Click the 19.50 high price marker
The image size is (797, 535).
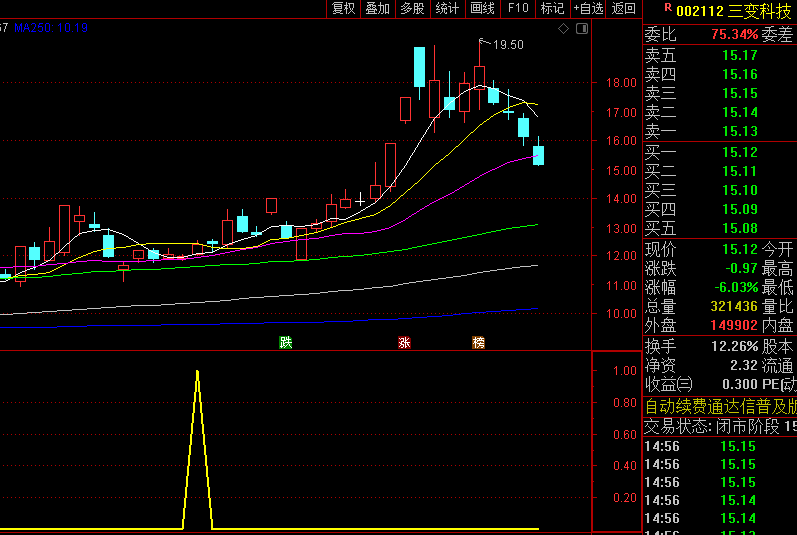tap(508, 45)
